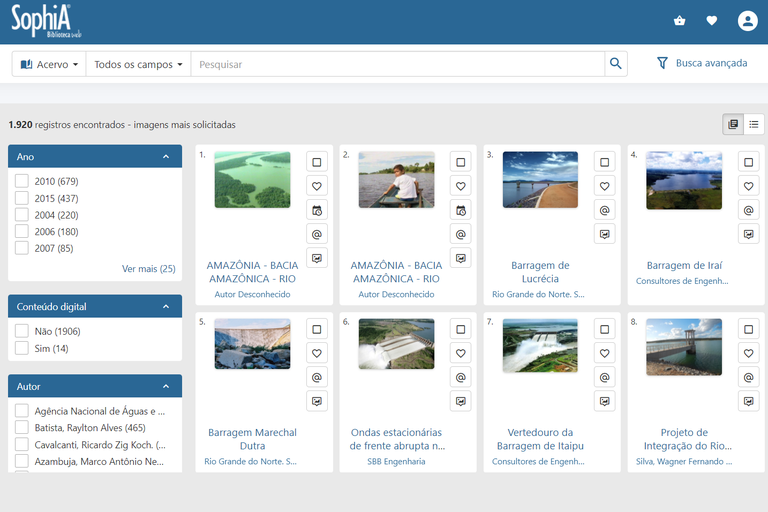
Task: Collapse the Conteúdo digital panel
Action: click(166, 307)
